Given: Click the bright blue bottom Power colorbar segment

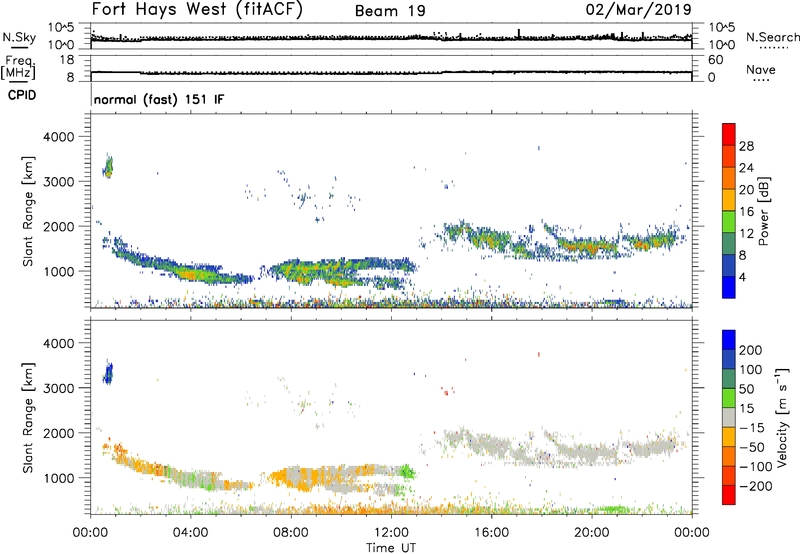Looking at the screenshot, I should (x=729, y=287).
